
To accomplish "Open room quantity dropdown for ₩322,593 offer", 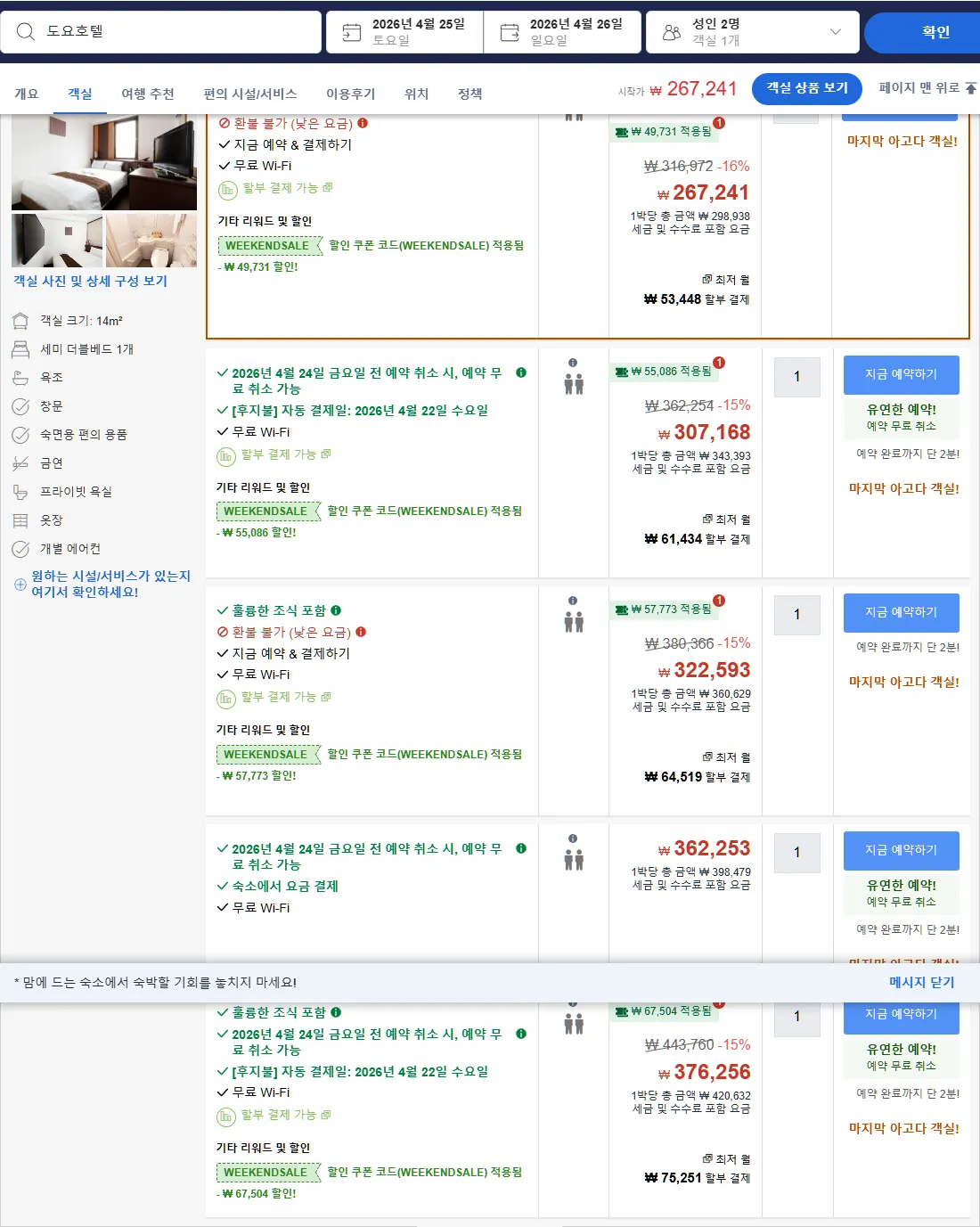I will (x=797, y=615).
